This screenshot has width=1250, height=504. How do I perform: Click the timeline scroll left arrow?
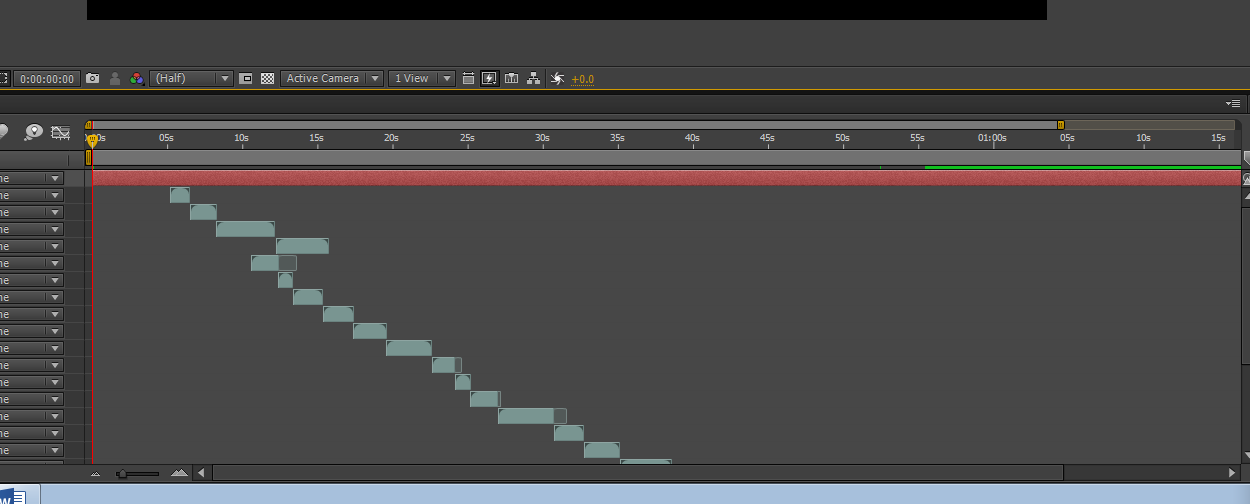(x=201, y=473)
